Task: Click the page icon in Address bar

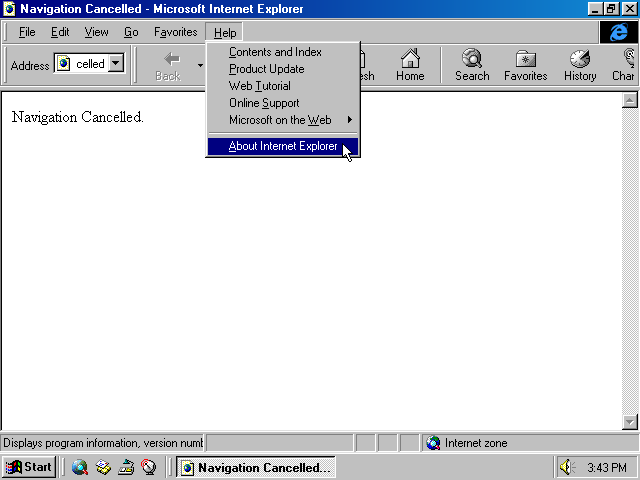Action: click(x=63, y=63)
